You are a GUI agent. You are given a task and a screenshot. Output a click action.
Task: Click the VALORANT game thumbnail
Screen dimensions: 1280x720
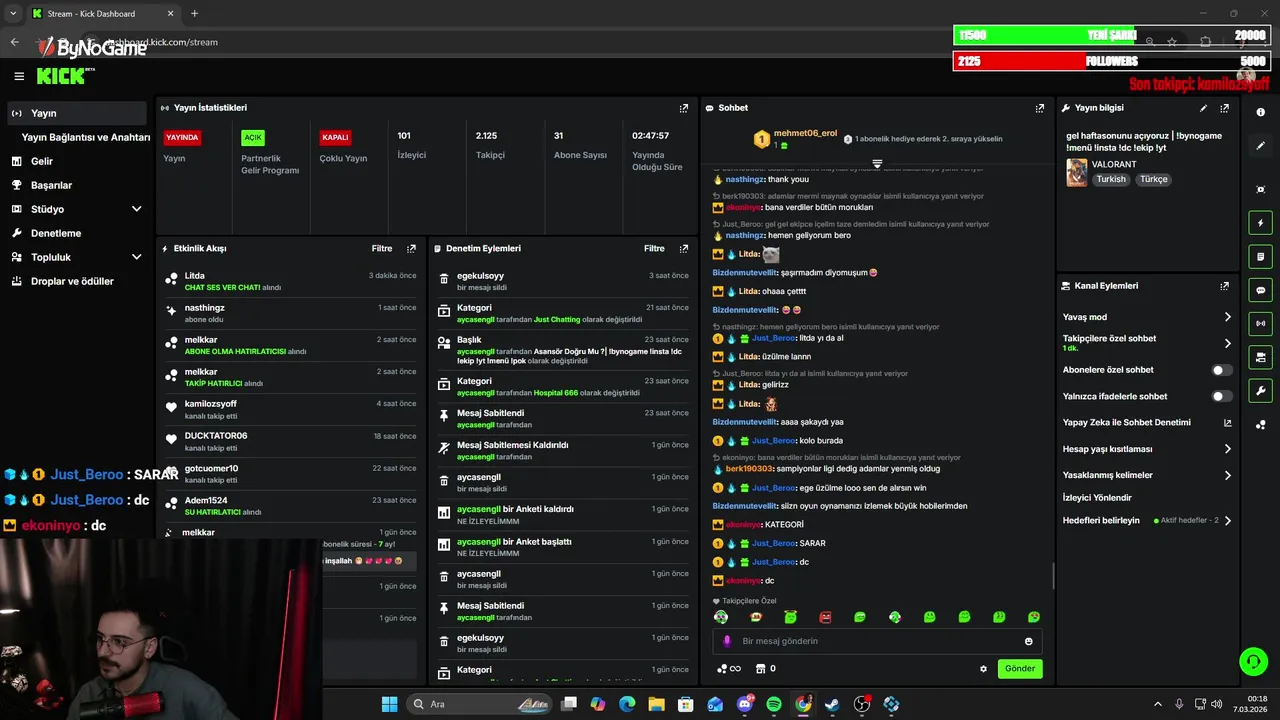(x=1077, y=172)
